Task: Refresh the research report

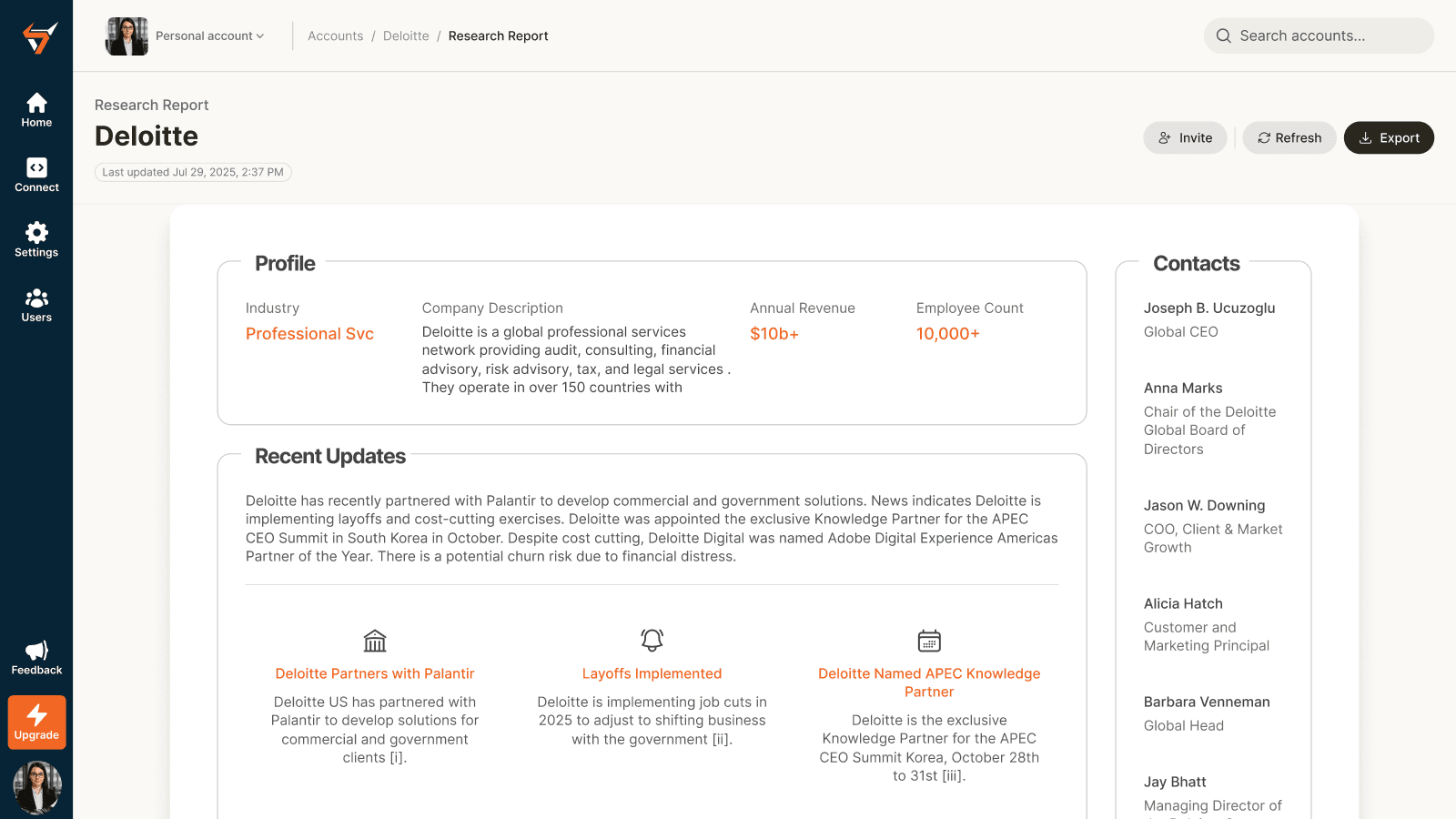Action: 1289,138
